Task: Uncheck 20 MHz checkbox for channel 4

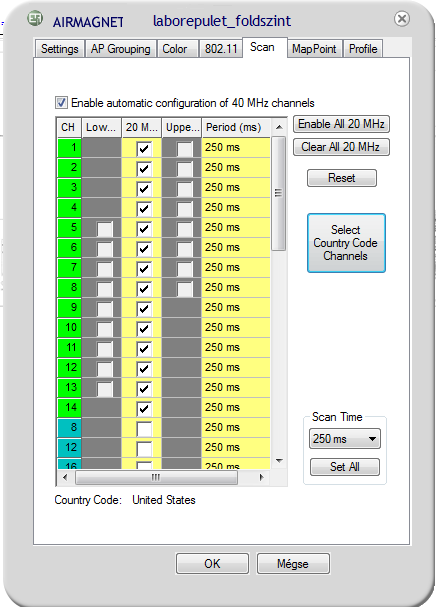Action: pyautogui.click(x=144, y=208)
